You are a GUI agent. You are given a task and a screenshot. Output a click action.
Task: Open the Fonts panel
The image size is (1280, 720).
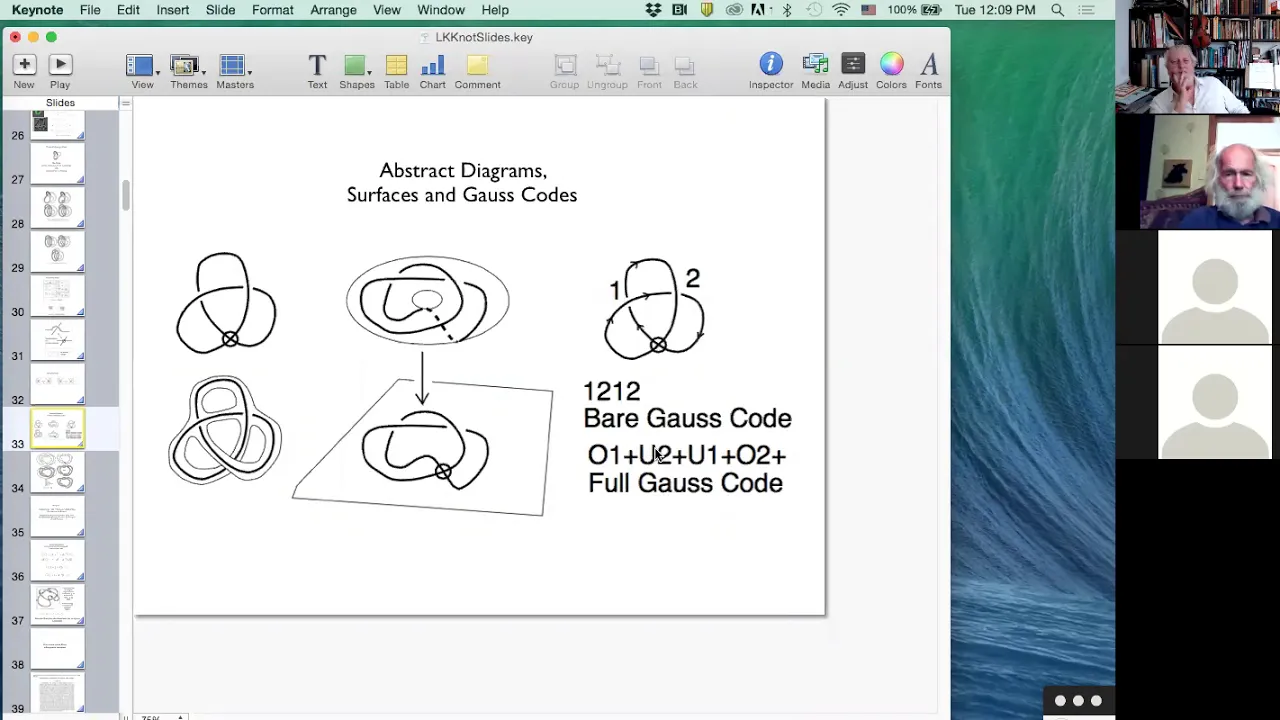tap(928, 71)
